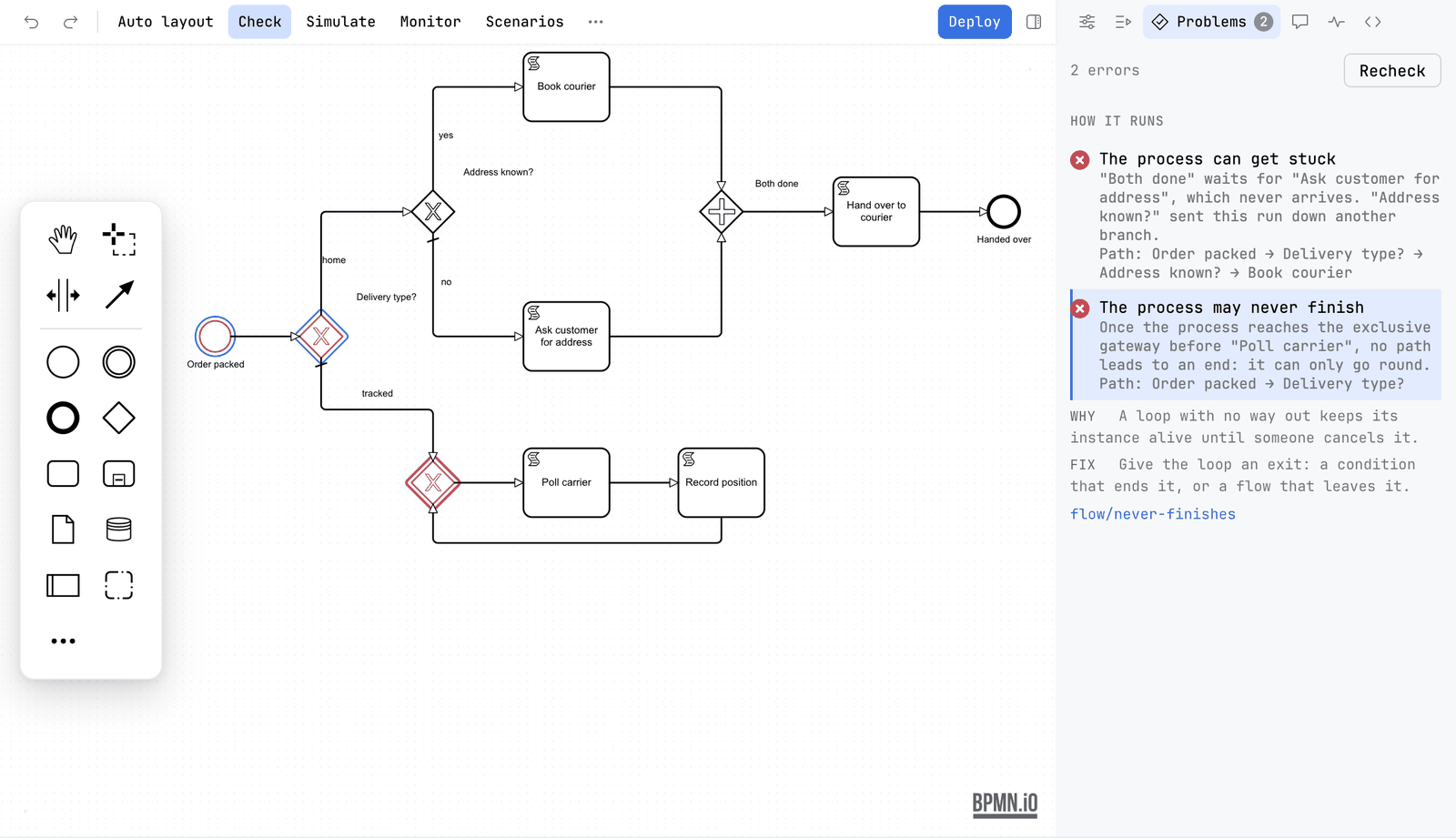1456x838 pixels.
Task: Open the bpmn.io logo link
Action: click(x=1005, y=804)
